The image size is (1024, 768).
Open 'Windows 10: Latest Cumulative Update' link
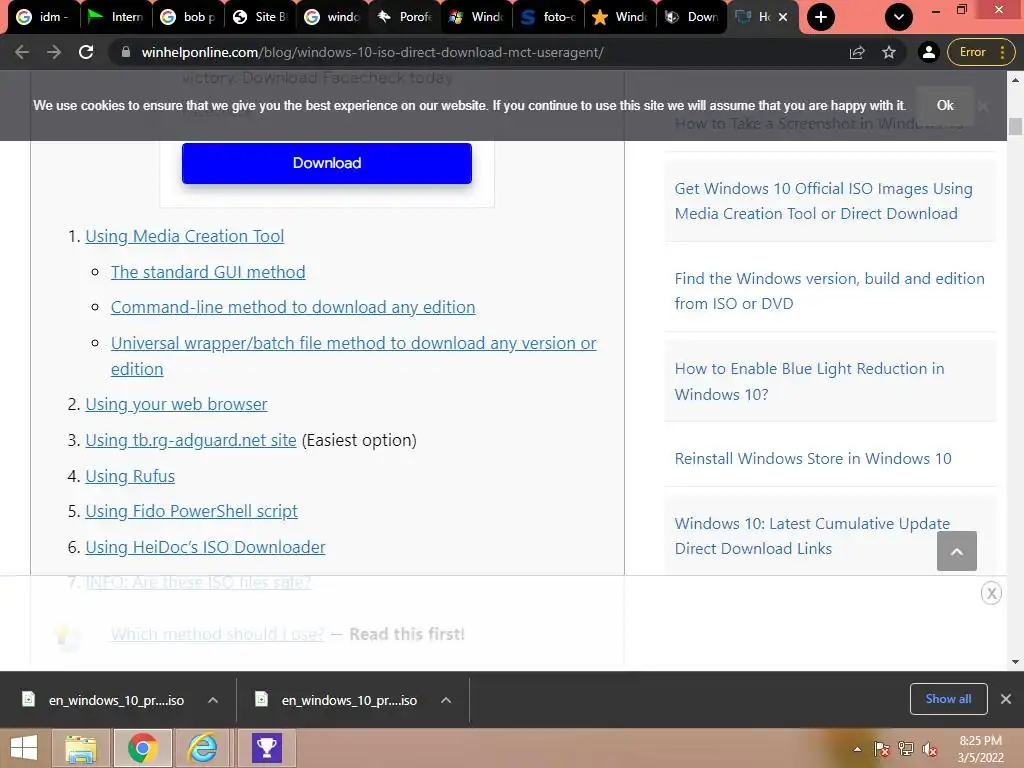(812, 536)
